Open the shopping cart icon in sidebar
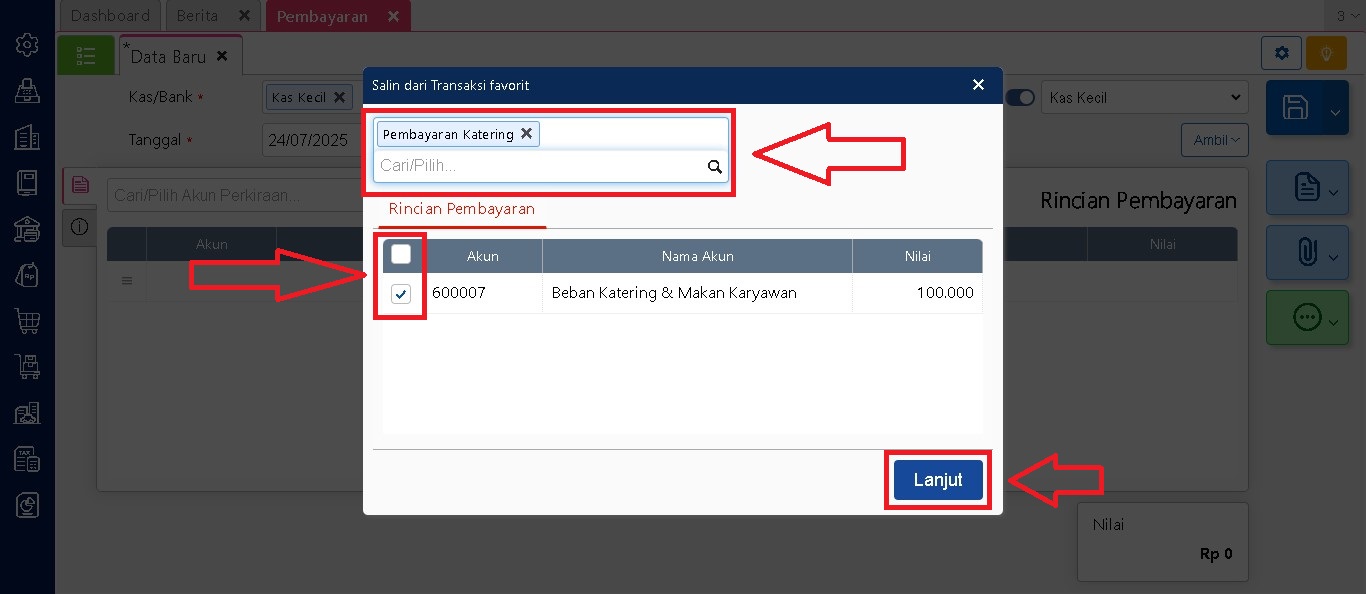Image resolution: width=1366 pixels, height=594 pixels. click(27, 321)
